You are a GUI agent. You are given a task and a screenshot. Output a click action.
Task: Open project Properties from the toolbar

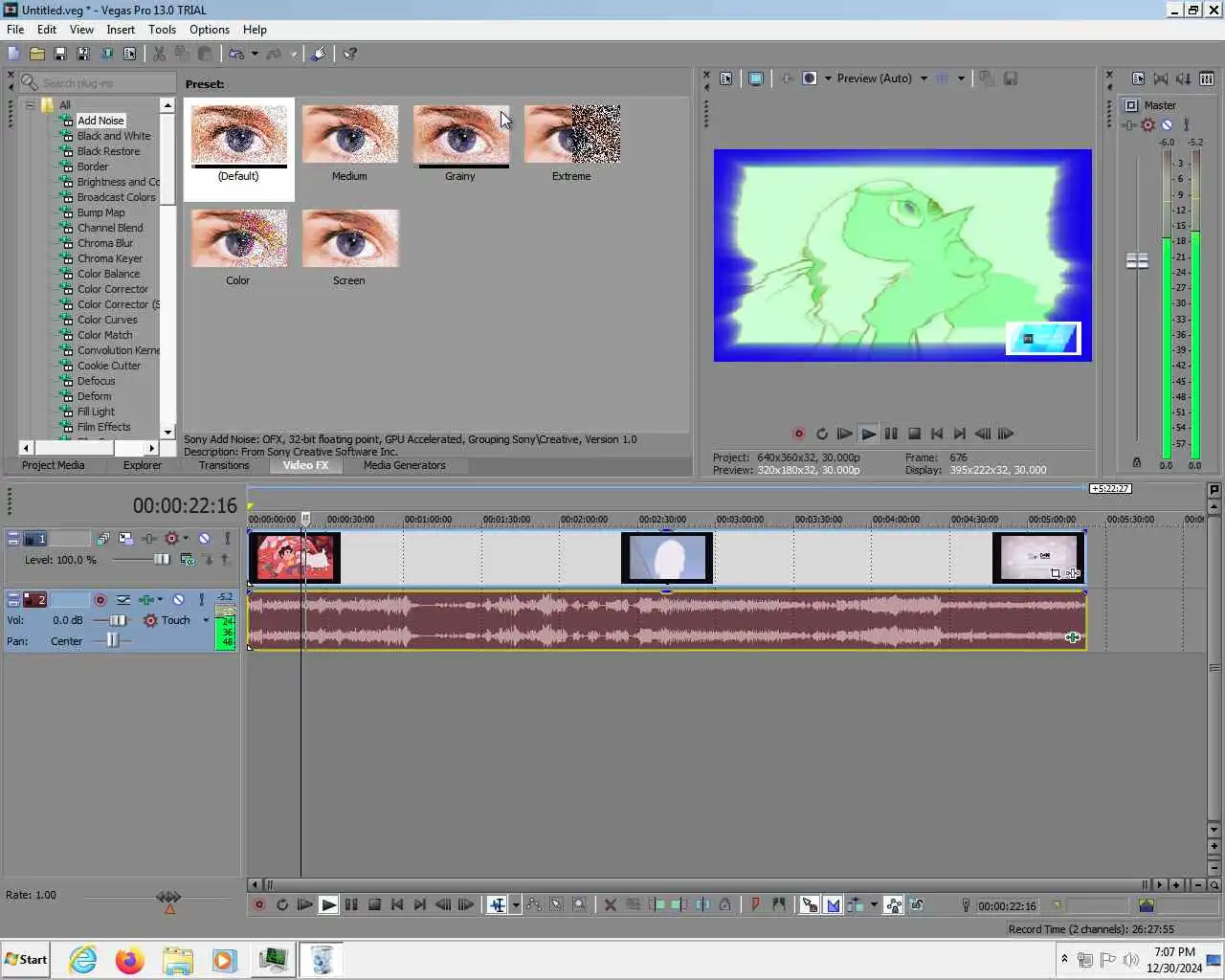click(129, 55)
